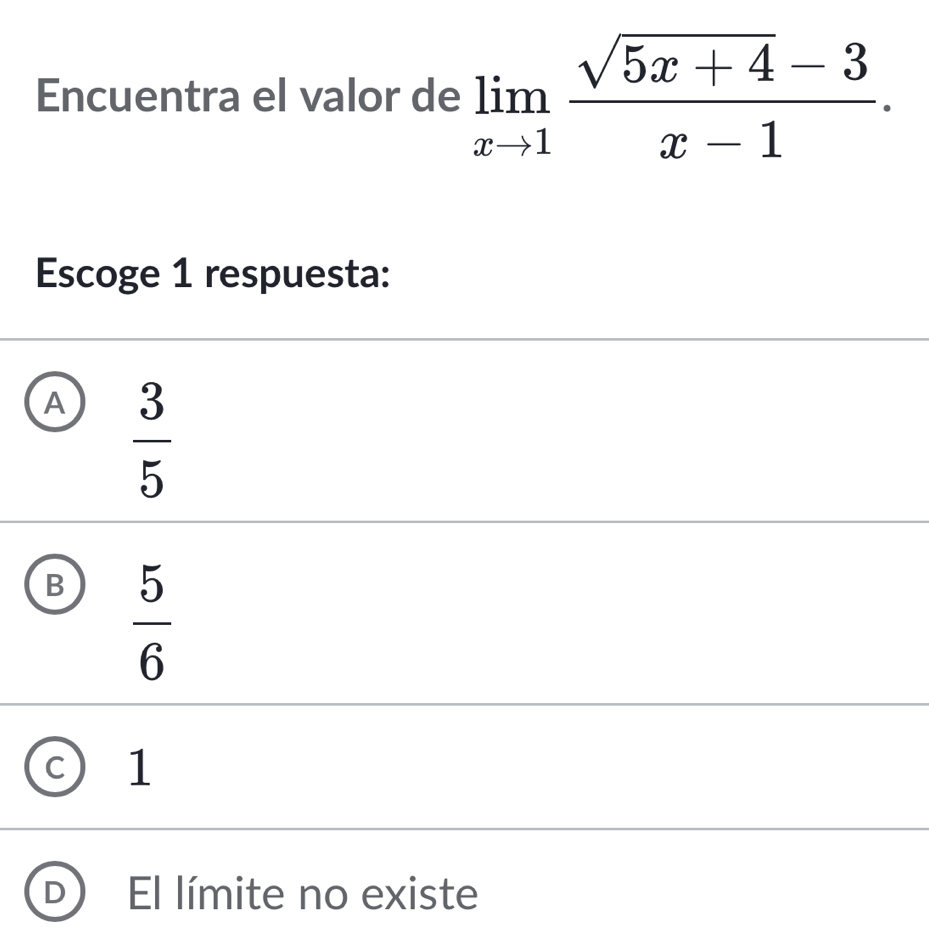Click the 'Escoge 1 respuesta:' label
929x947 pixels.
[x=212, y=273]
